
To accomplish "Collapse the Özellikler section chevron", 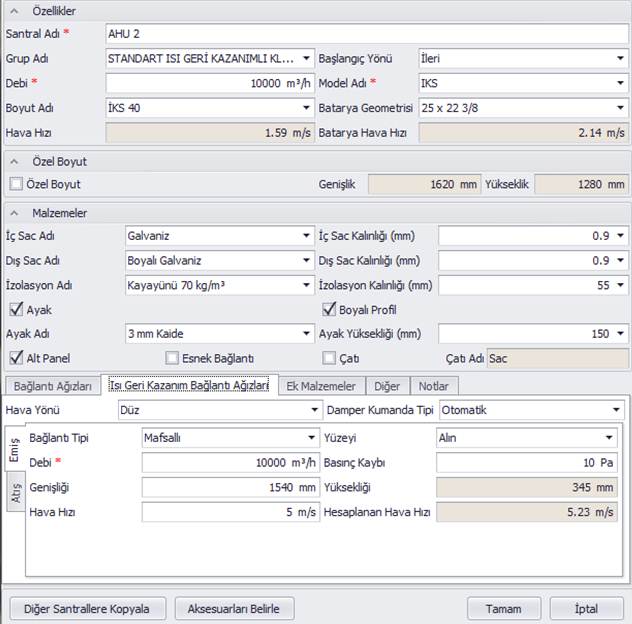I will point(16,11).
